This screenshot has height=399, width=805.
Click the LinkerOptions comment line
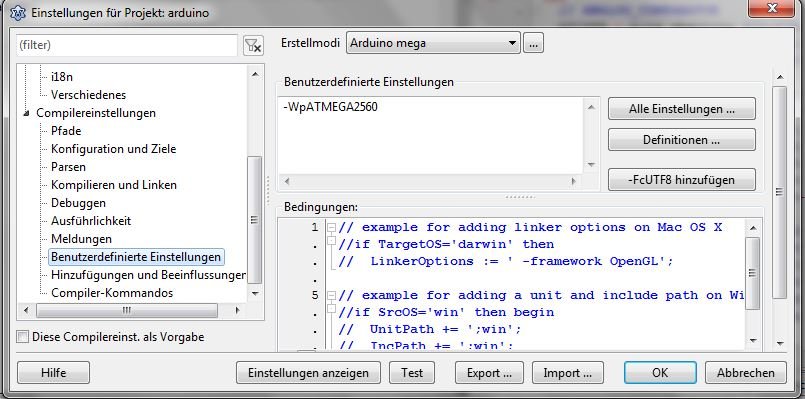click(506, 261)
